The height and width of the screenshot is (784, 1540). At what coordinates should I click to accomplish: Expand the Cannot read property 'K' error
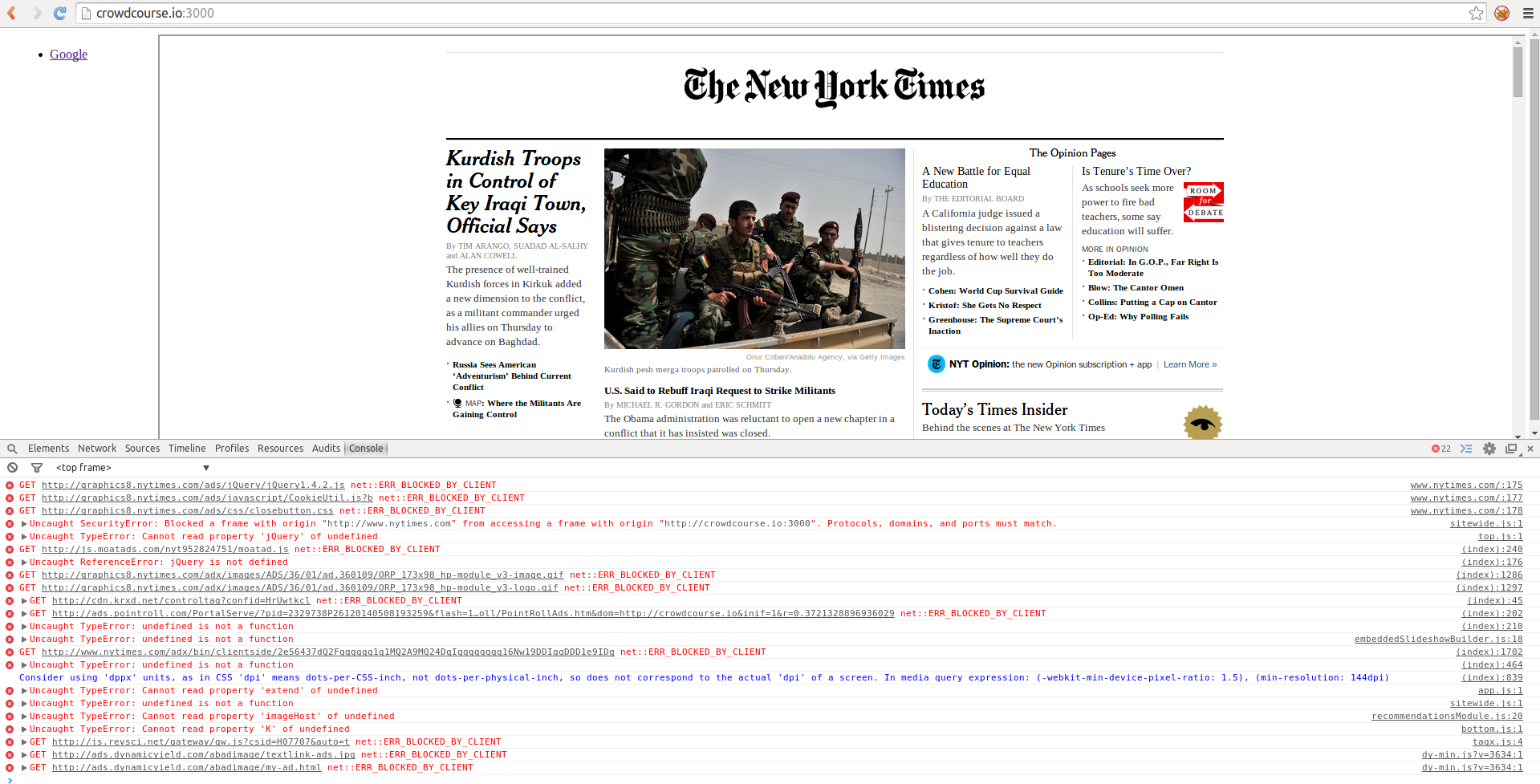click(x=24, y=729)
